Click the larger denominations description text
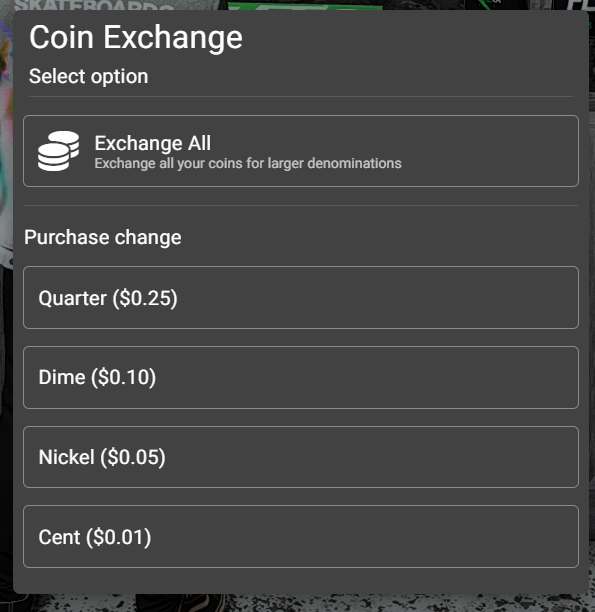Screen dimensions: 595x612 [248, 163]
